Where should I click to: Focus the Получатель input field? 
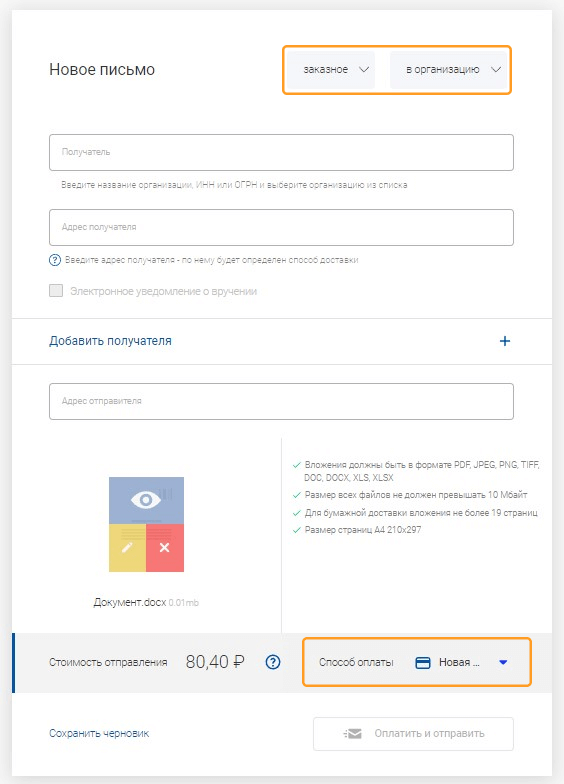point(282,152)
